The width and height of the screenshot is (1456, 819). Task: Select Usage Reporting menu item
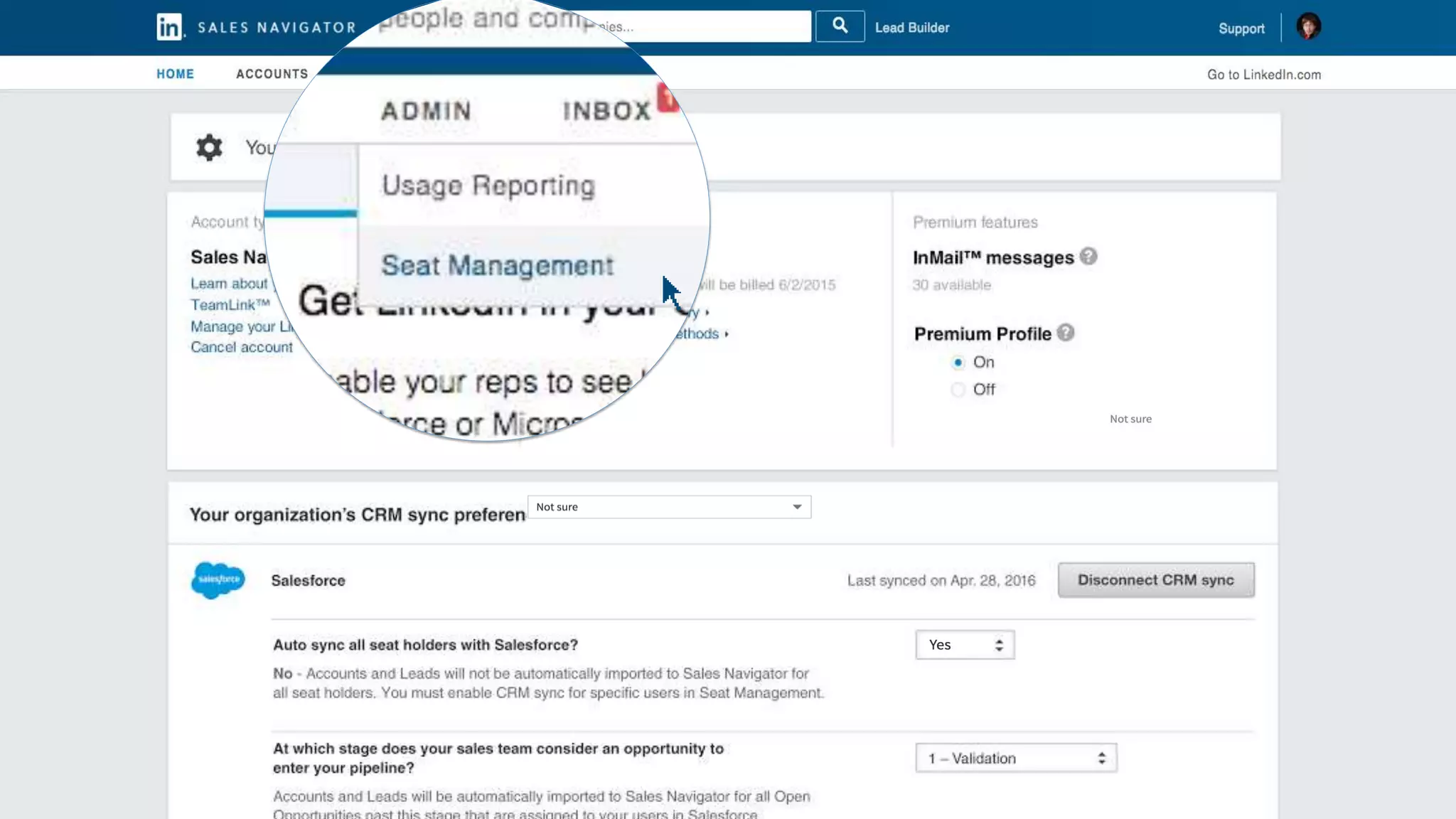[x=488, y=186]
